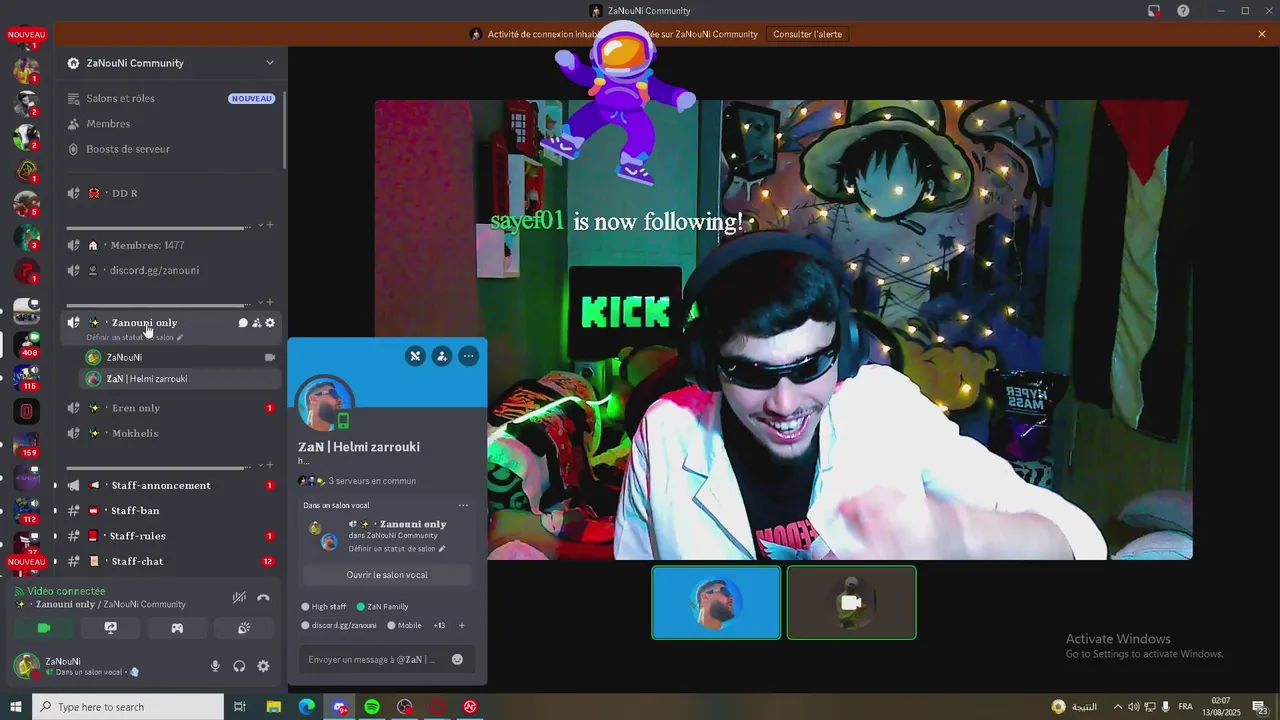Select ZaN | Helmi zarrouki in the voice list
The image size is (1280, 720).
180,379
